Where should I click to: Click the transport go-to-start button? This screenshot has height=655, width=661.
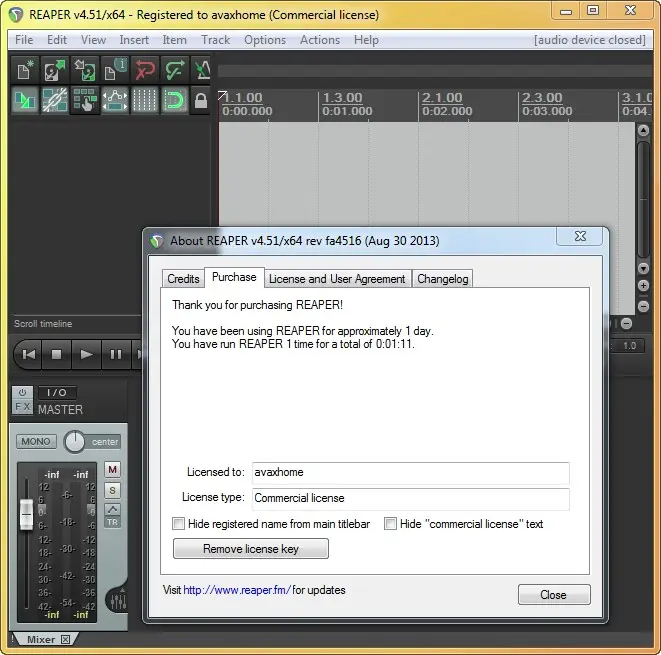tap(29, 354)
